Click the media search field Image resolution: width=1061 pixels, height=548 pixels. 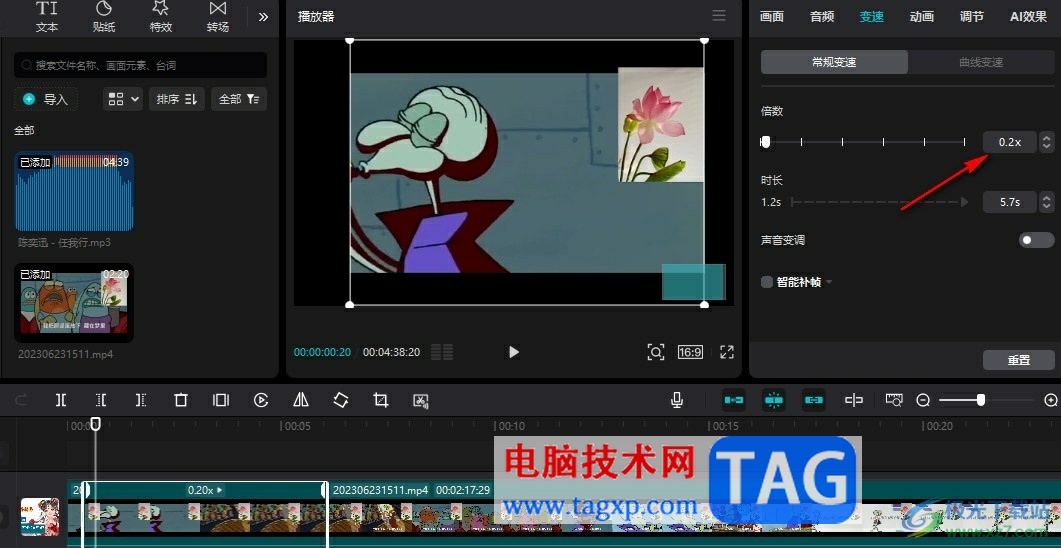tap(141, 66)
